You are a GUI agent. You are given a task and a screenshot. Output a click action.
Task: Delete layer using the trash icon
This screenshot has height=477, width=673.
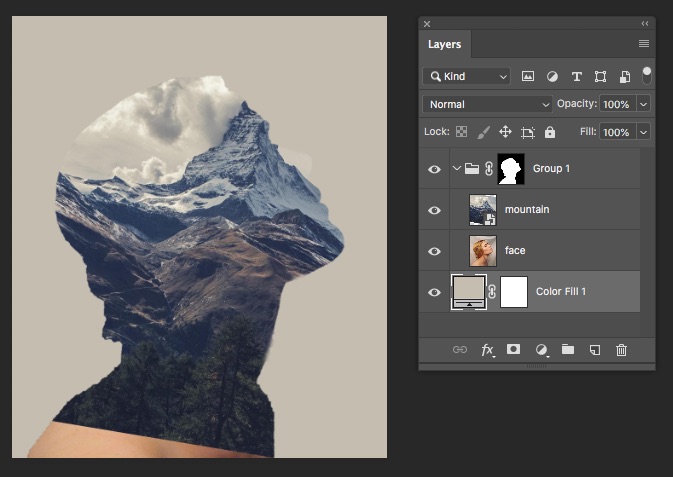[621, 350]
